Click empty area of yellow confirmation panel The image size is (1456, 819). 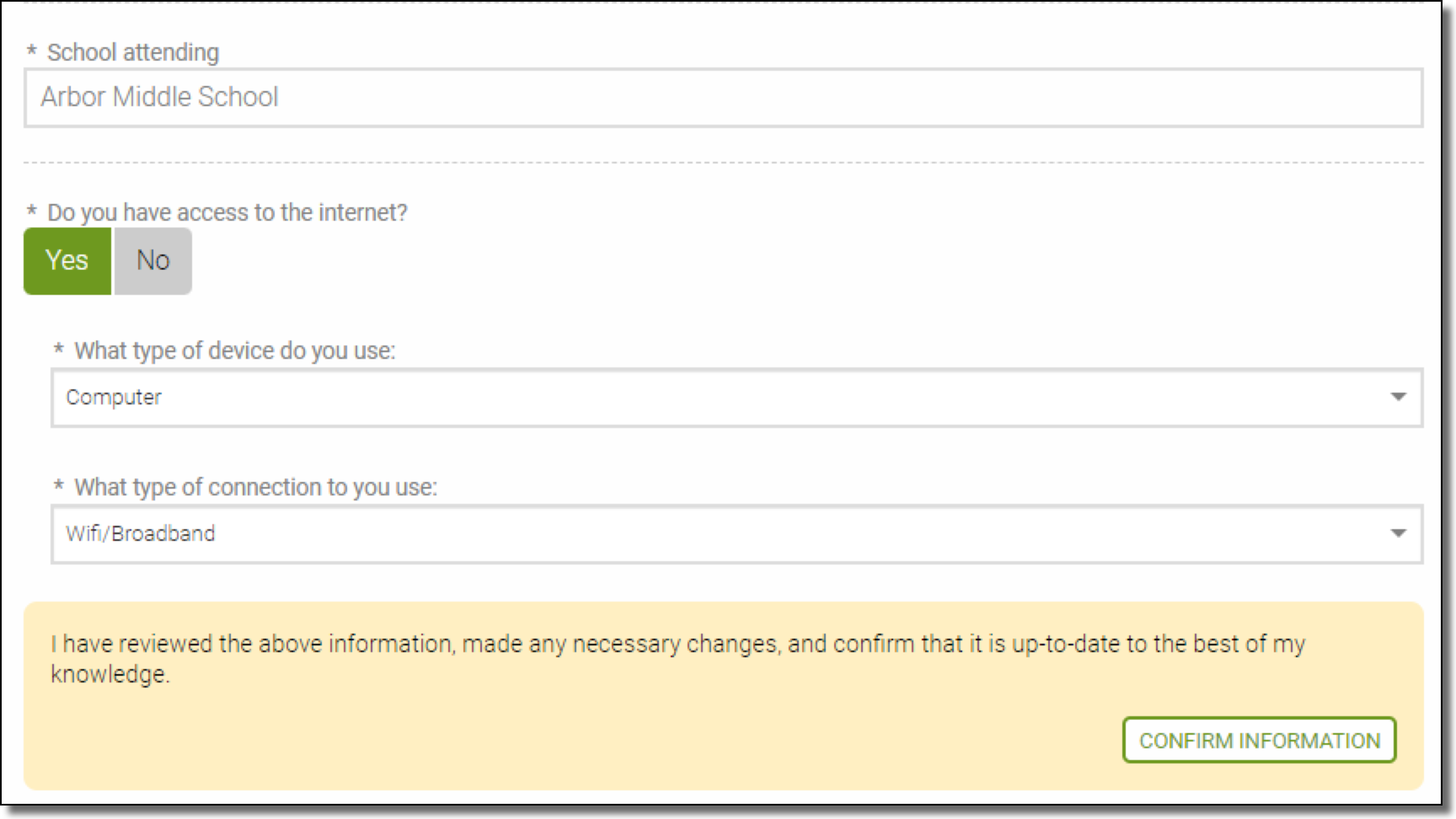pyautogui.click(x=565, y=740)
